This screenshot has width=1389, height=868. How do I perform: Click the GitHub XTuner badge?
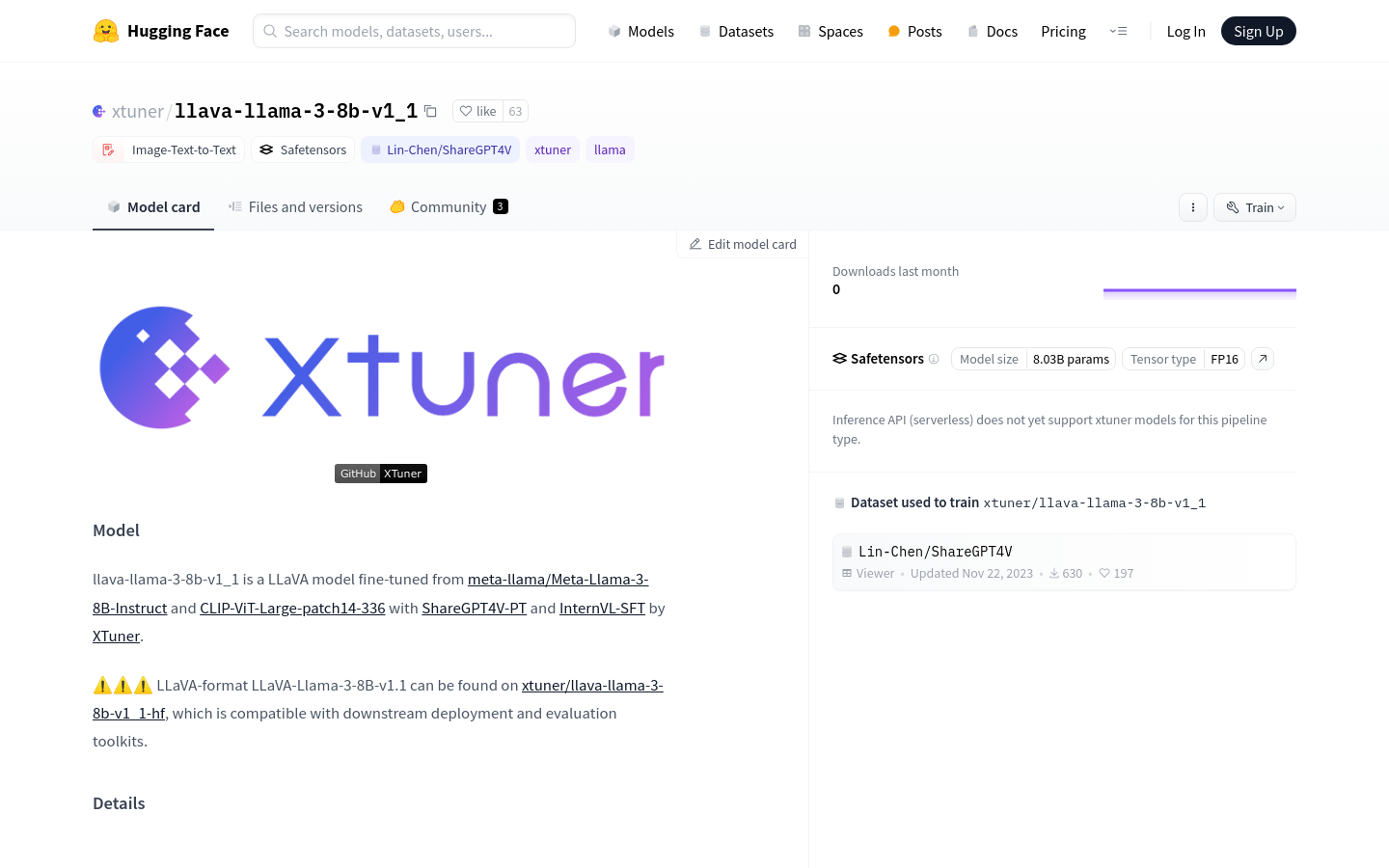(381, 474)
